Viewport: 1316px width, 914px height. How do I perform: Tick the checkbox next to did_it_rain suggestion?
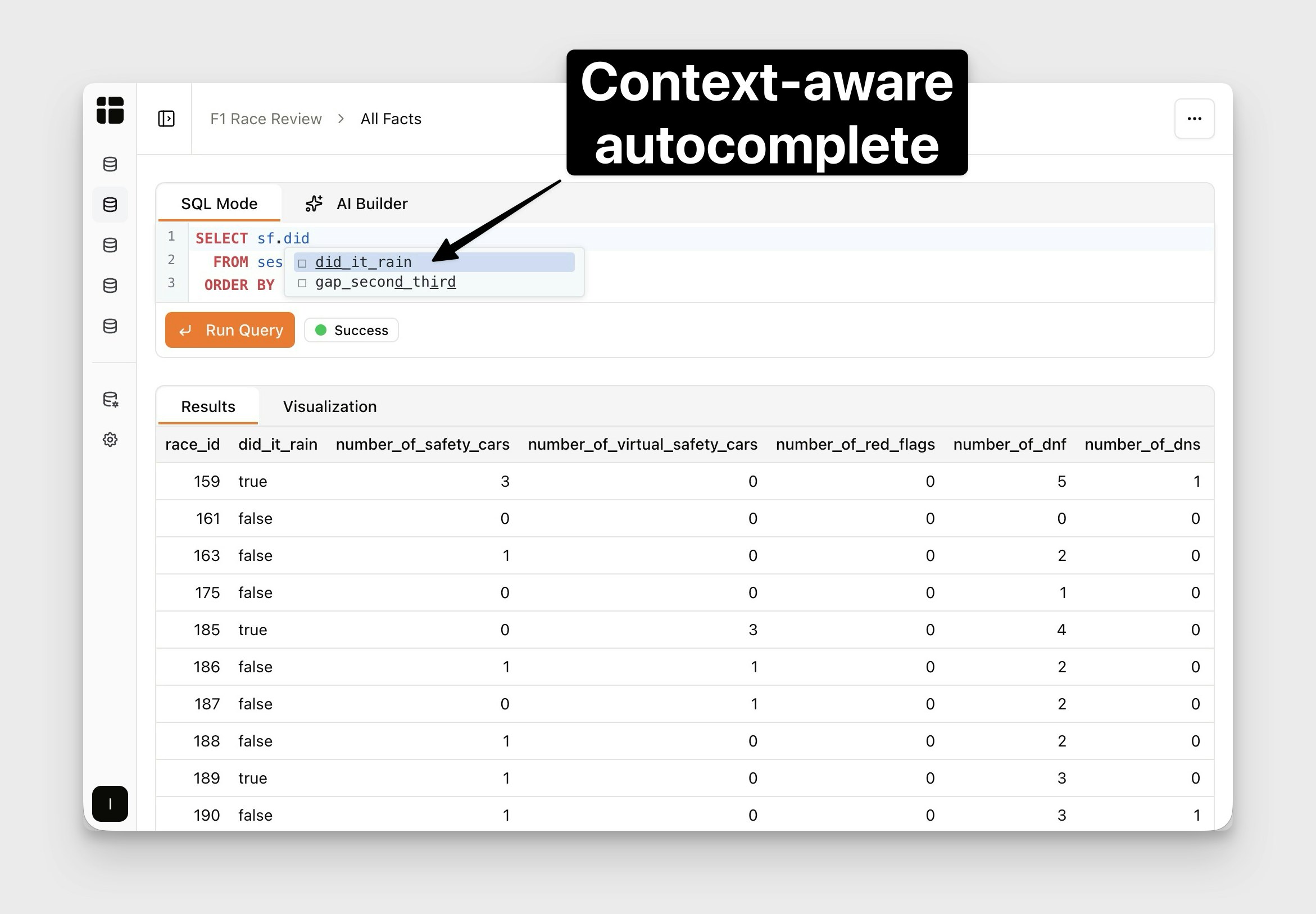302,263
